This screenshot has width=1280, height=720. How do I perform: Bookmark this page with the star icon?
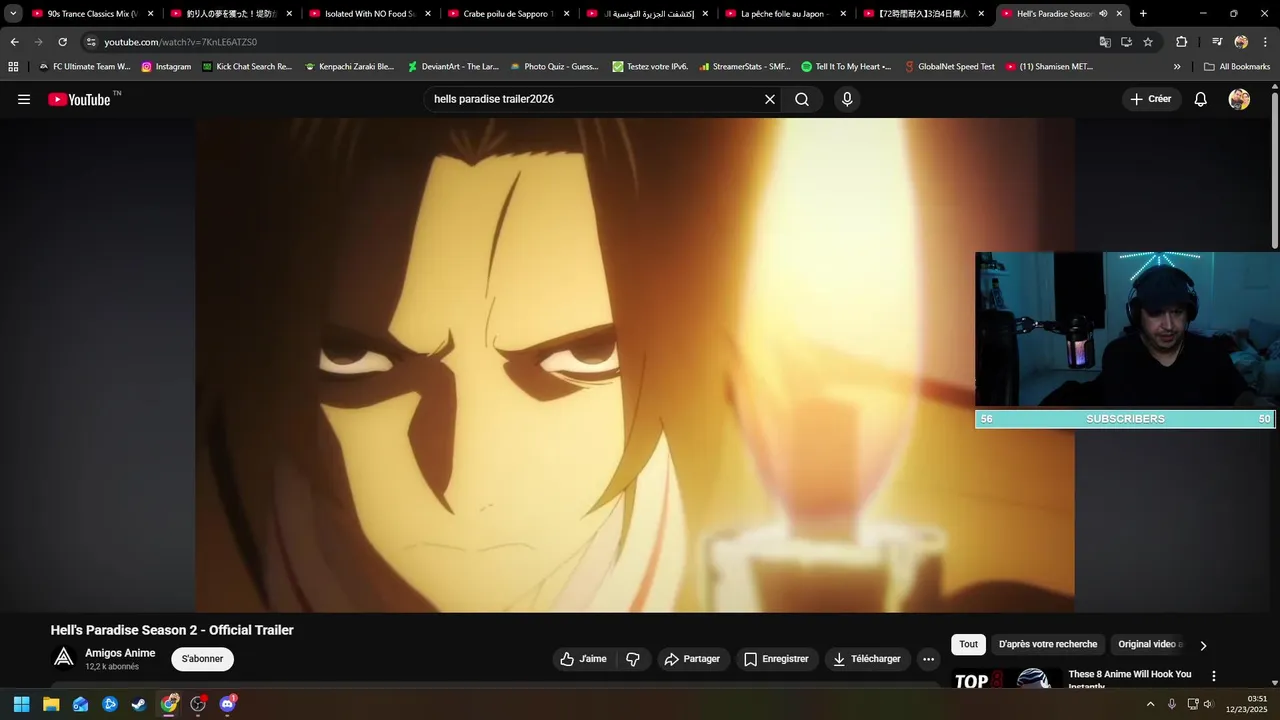coord(1148,42)
